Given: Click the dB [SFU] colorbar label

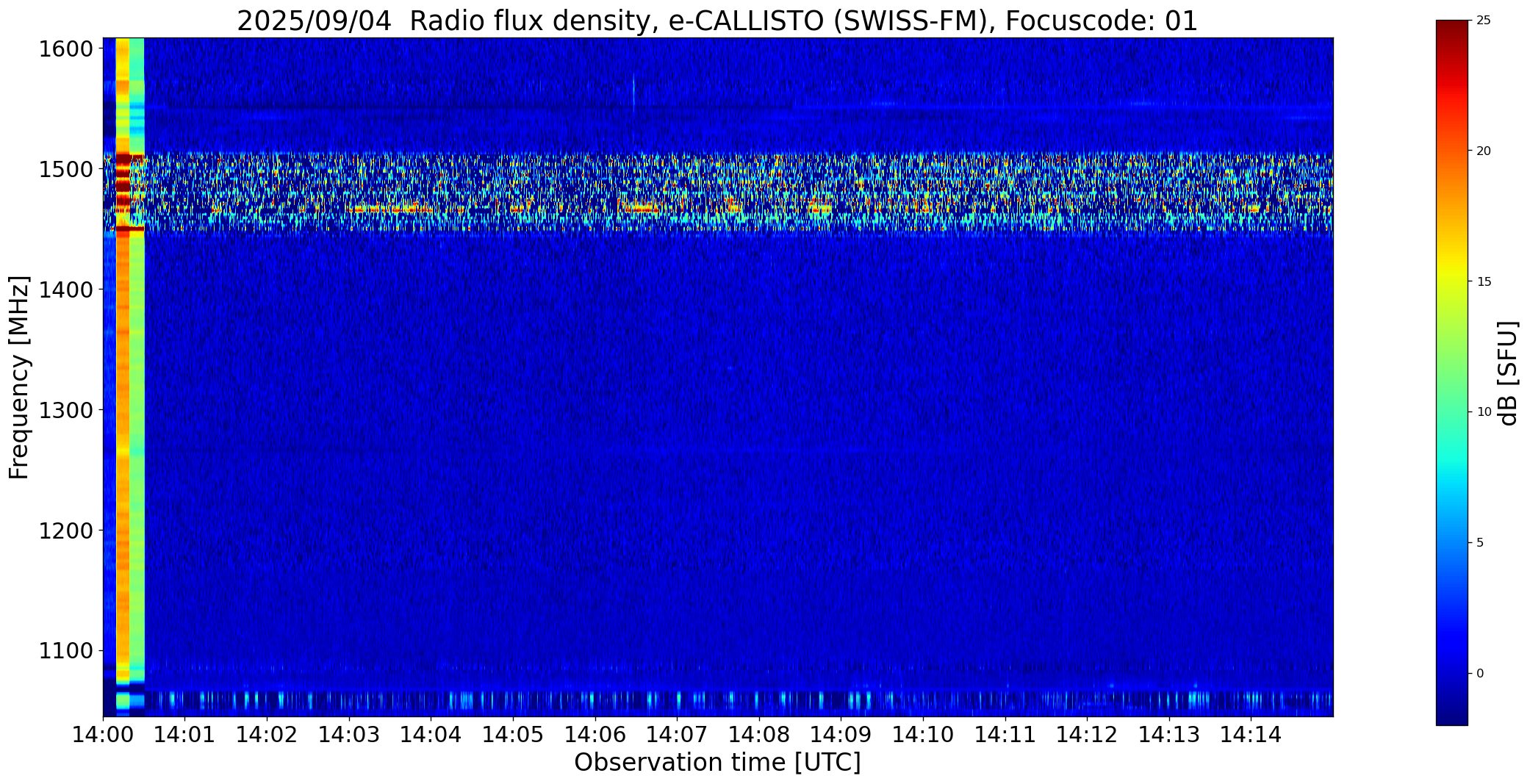Looking at the screenshot, I should [x=1509, y=373].
